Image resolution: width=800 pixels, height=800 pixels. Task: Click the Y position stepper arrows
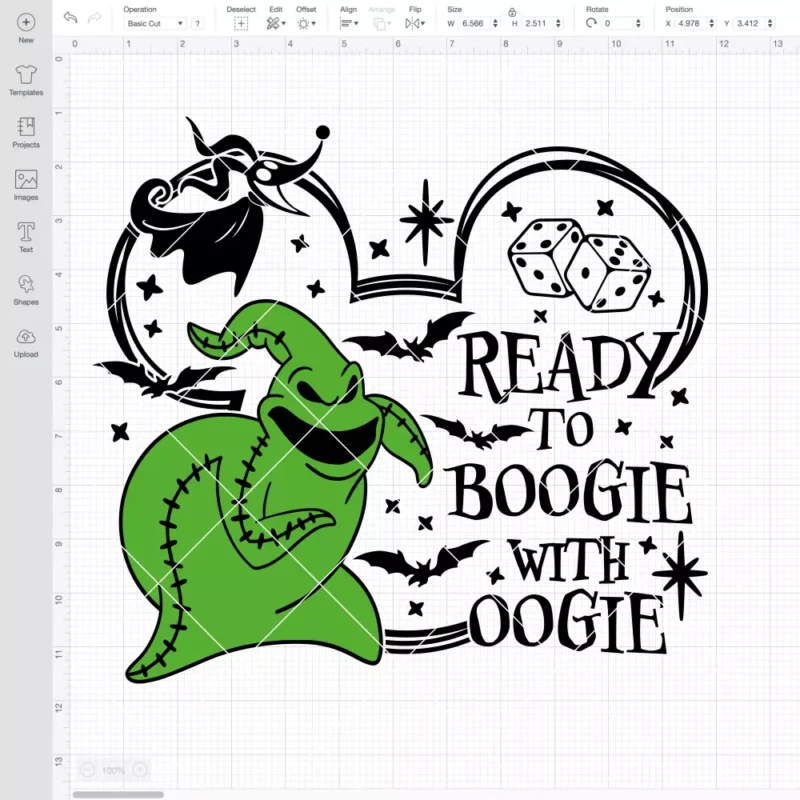(770, 23)
